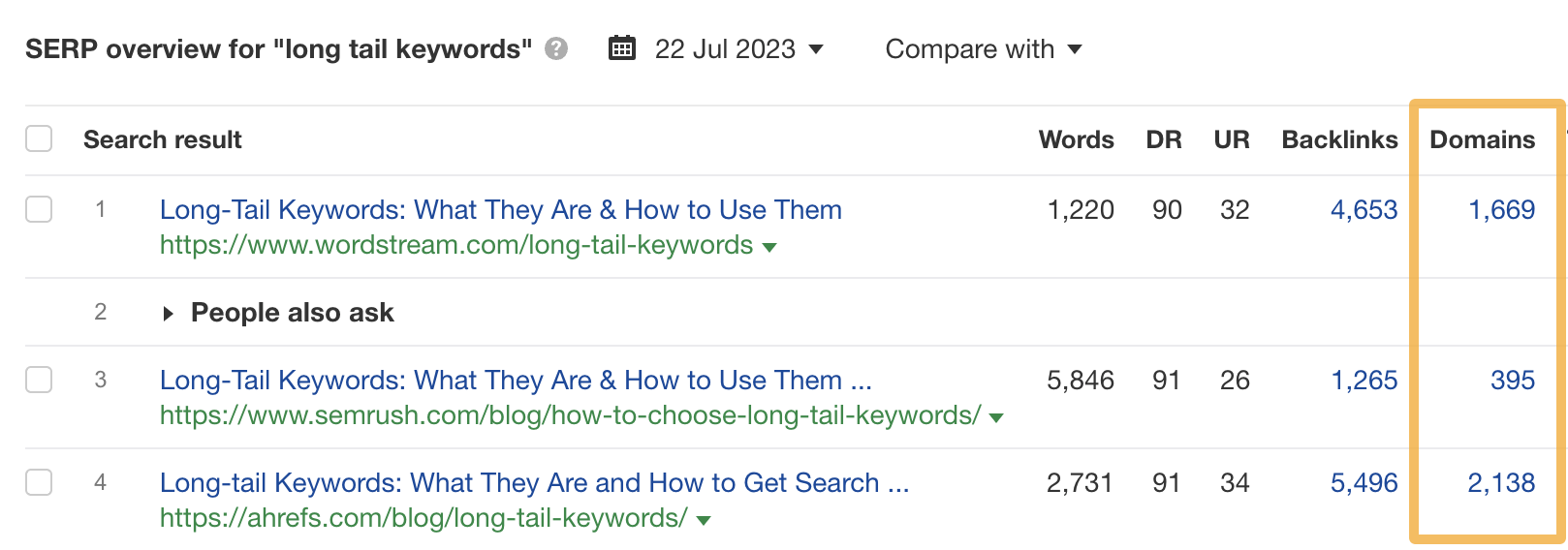
Task: Click the DR column header
Action: [x=1163, y=139]
